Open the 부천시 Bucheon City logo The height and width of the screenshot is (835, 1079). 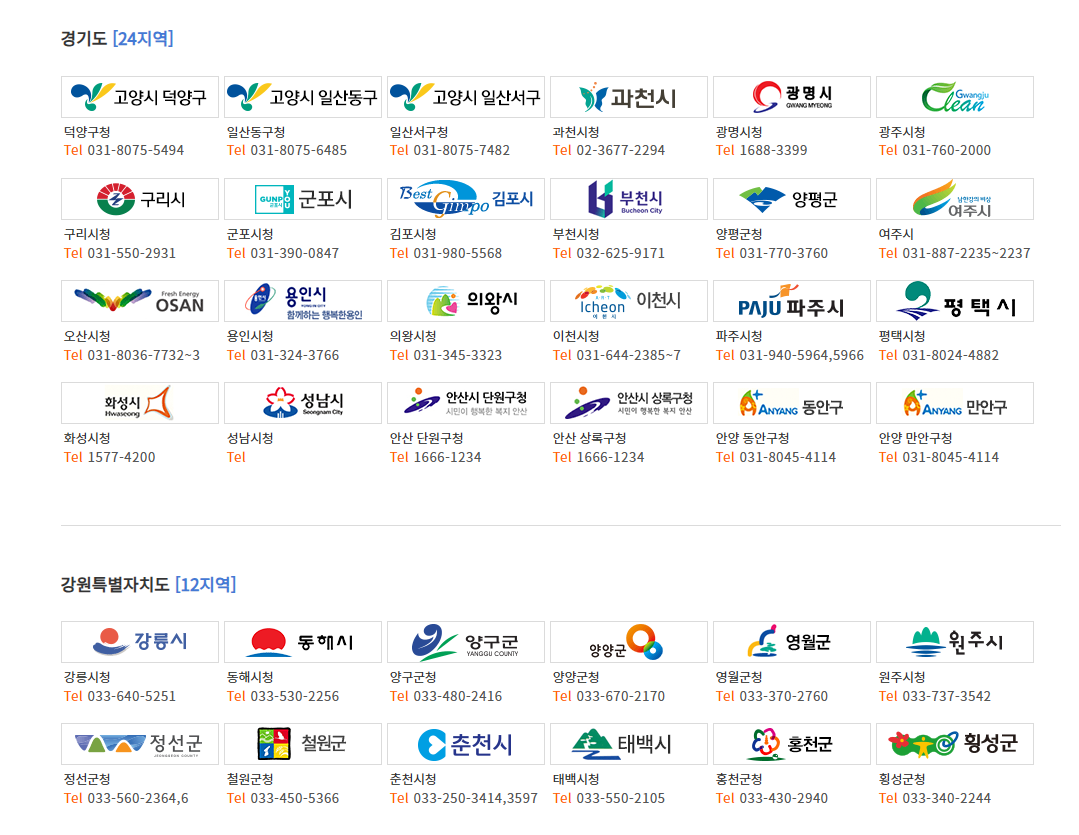629,199
